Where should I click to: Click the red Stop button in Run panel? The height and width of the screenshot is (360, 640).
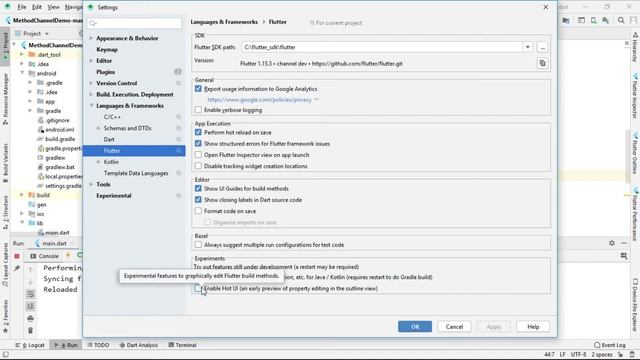pos(17,256)
